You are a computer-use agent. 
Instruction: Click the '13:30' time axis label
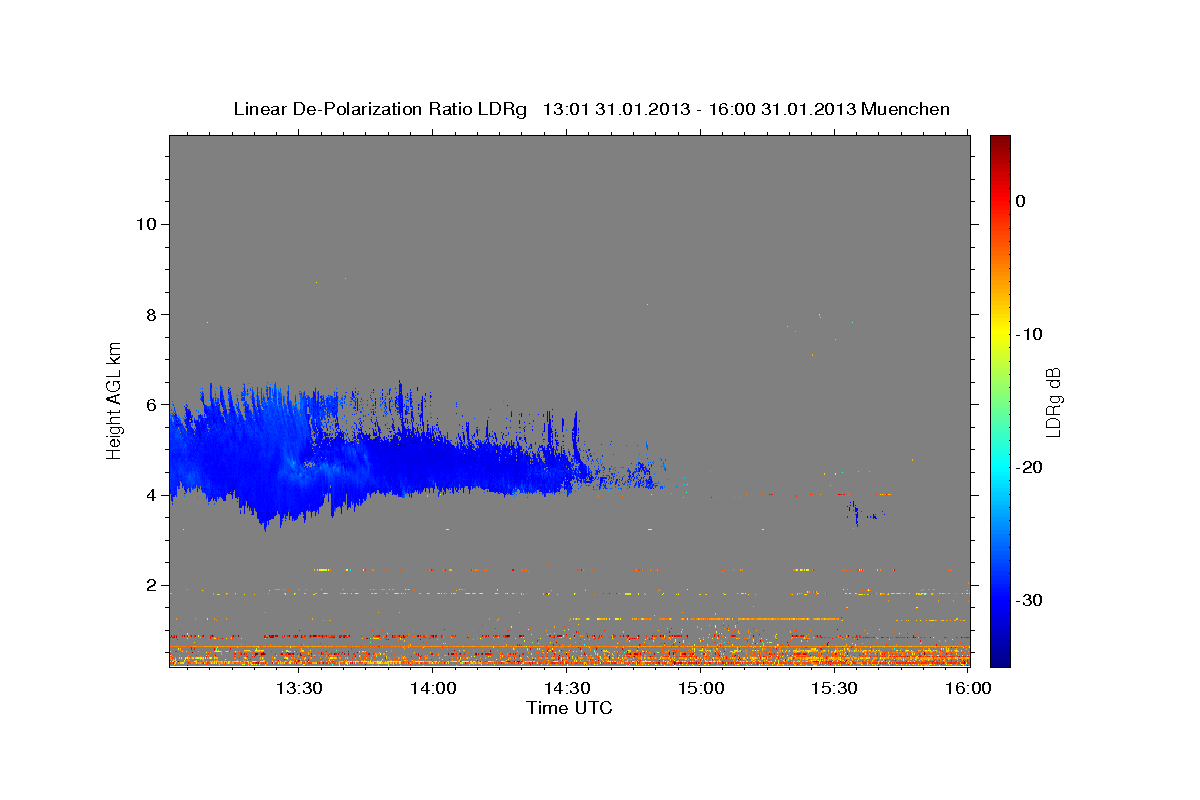(299, 688)
